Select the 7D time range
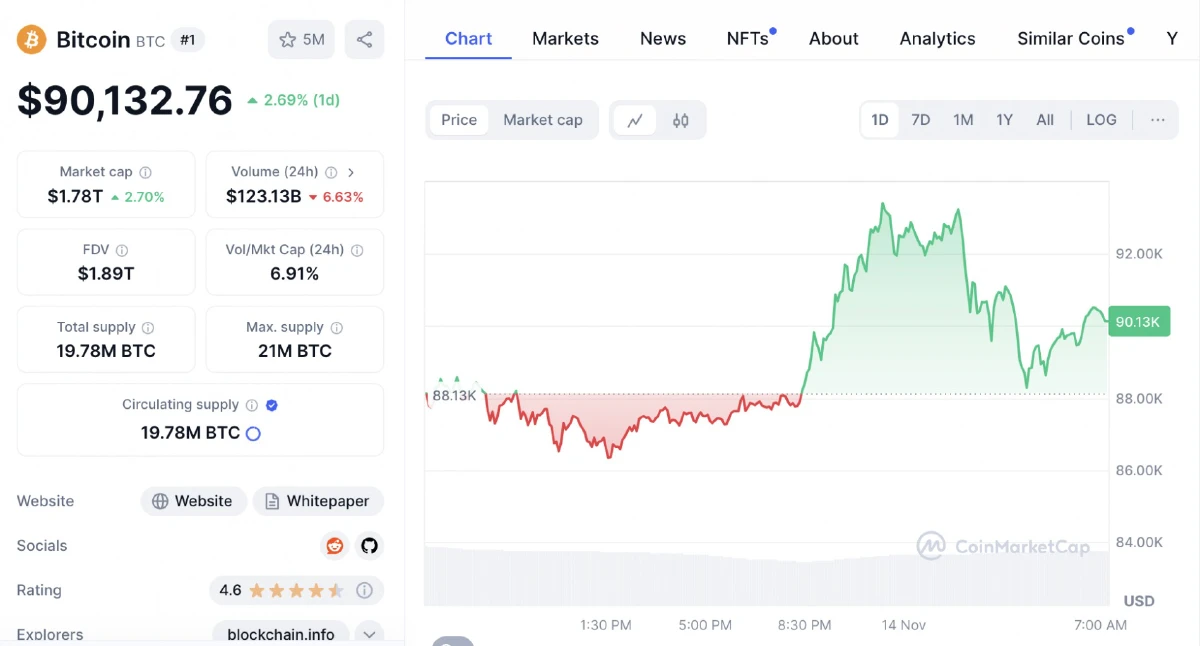The width and height of the screenshot is (1200, 646). coord(920,120)
